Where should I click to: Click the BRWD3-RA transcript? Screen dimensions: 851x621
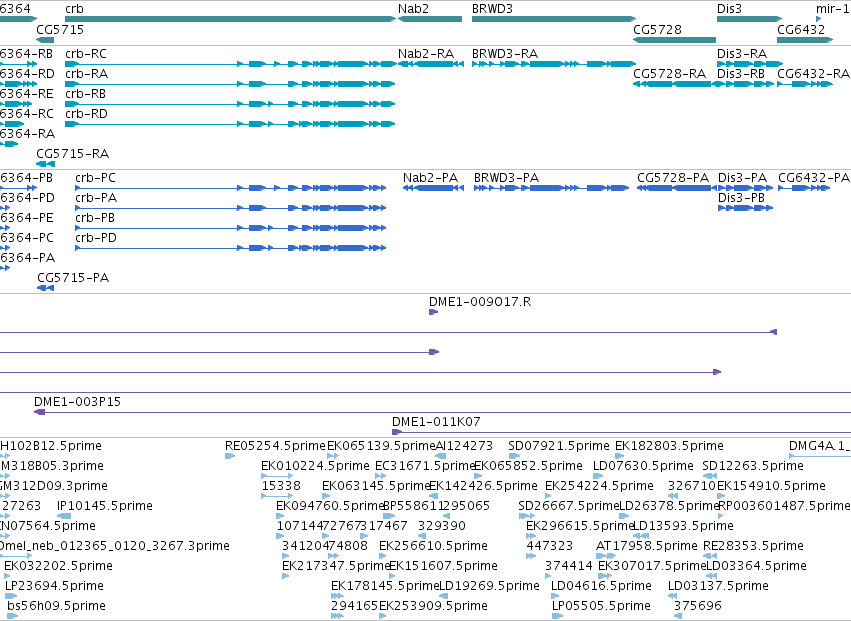(x=554, y=64)
